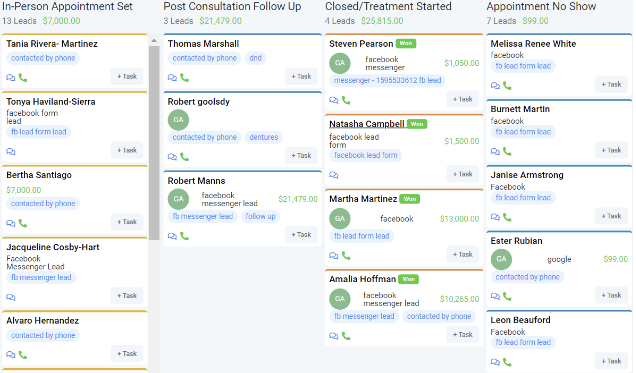Add task to Robert Manns card
Image resolution: width=636 pixels, height=373 pixels.
[x=301, y=234]
